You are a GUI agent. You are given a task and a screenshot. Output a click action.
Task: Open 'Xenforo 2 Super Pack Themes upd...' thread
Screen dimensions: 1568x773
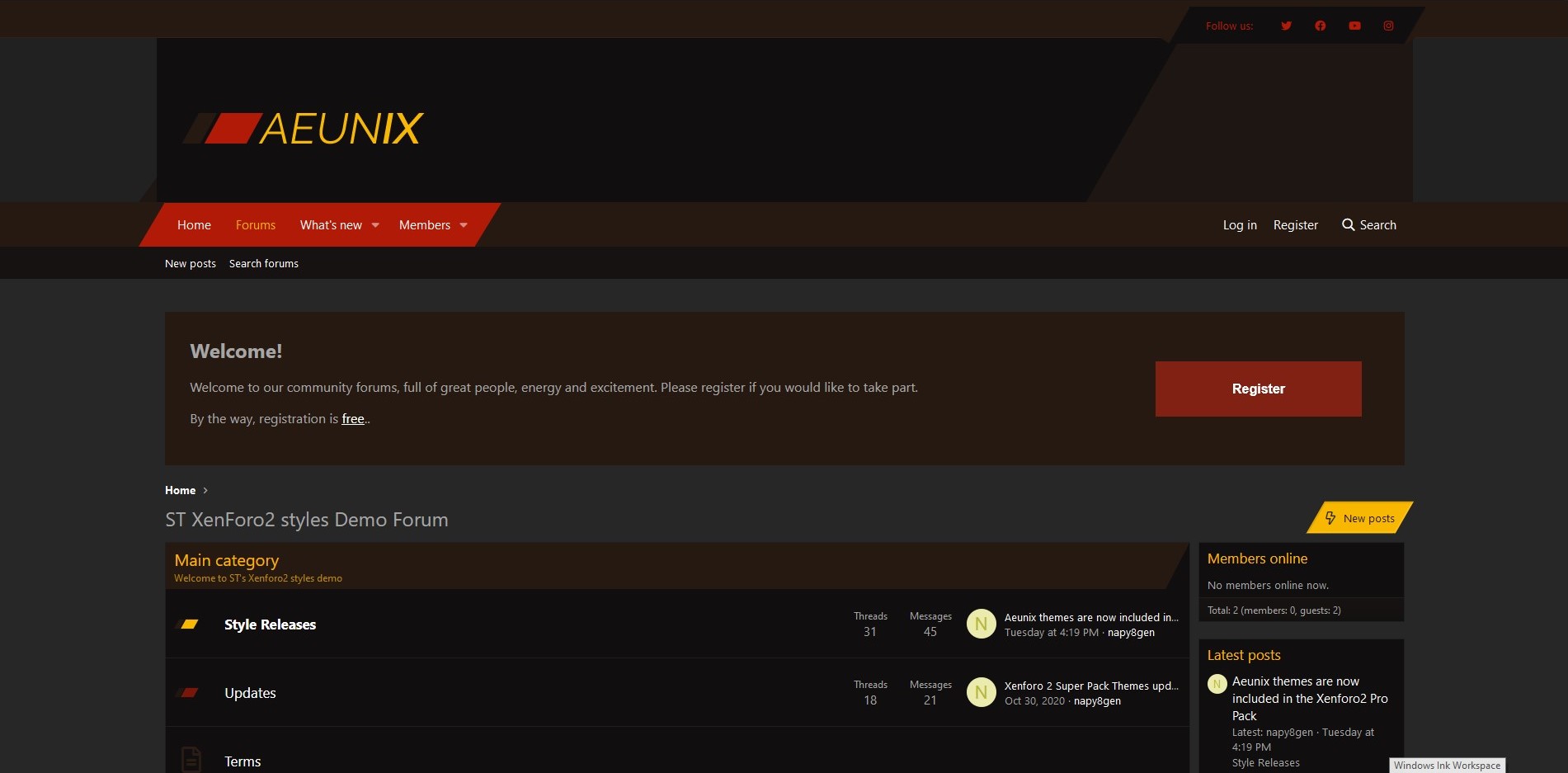1091,686
